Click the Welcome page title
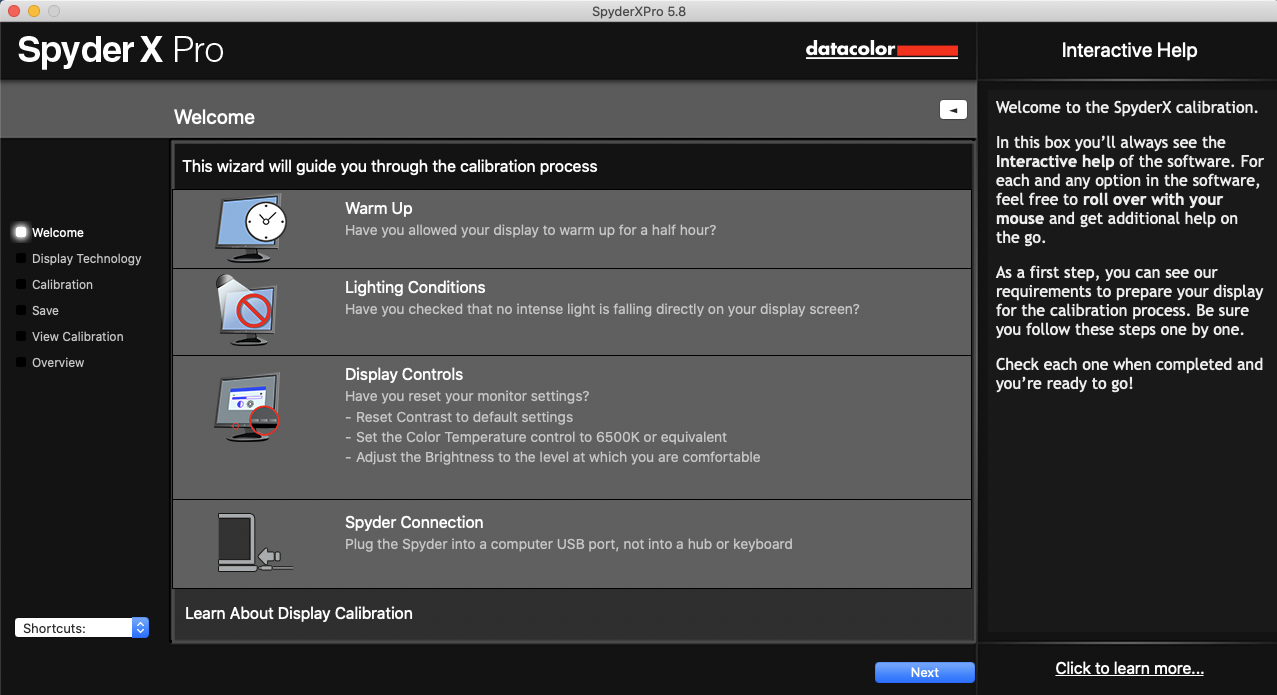The height and width of the screenshot is (695, 1277). tap(214, 117)
